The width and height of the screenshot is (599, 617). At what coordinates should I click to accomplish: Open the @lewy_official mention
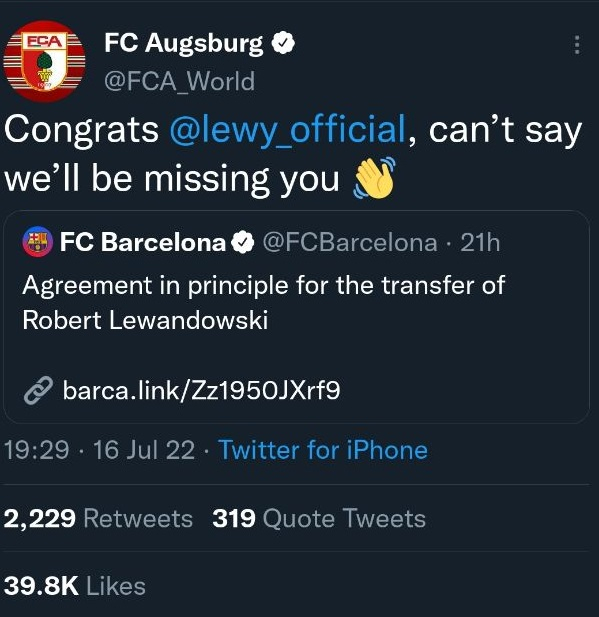click(288, 129)
